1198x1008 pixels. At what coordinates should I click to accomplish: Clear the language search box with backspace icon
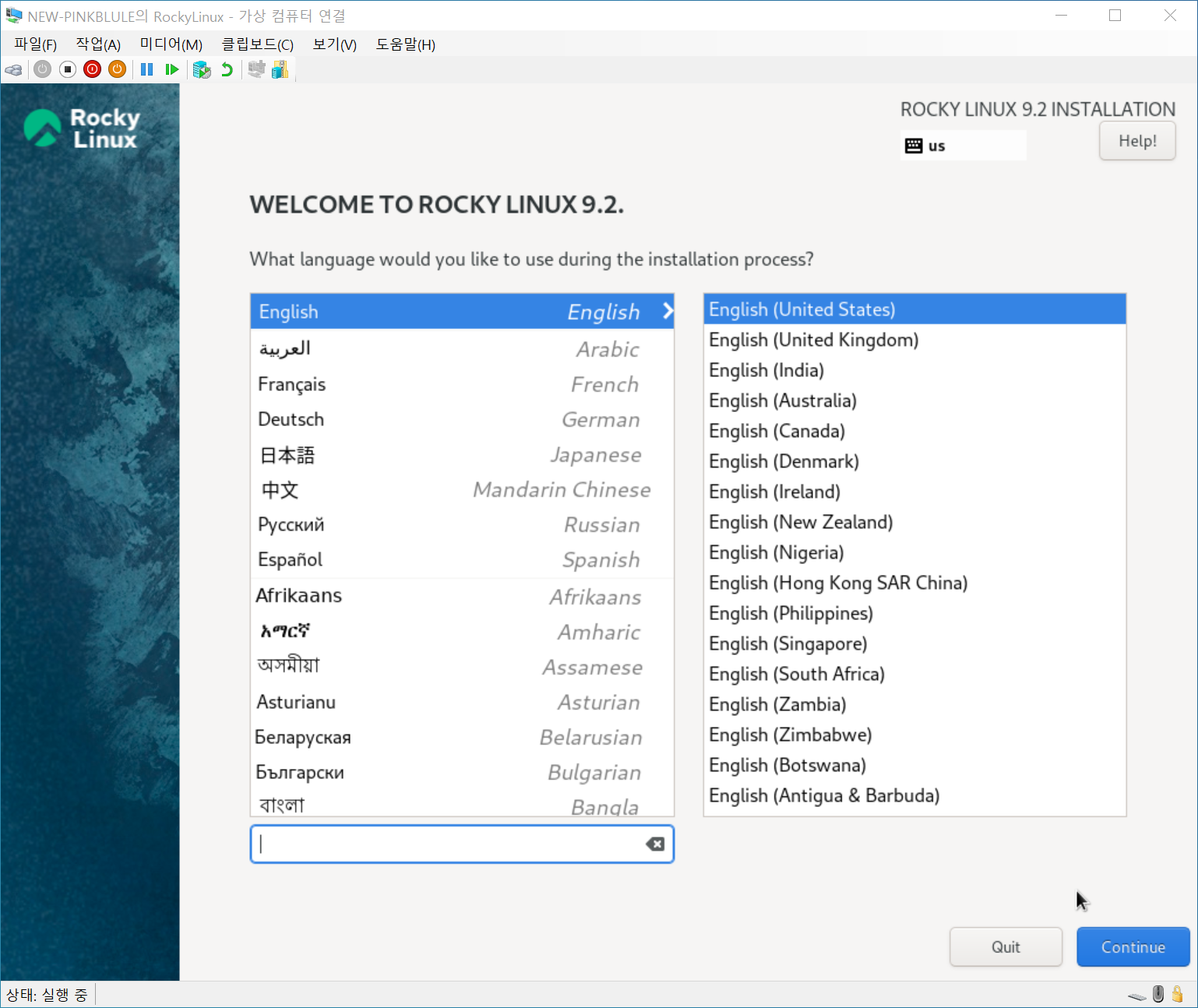point(655,844)
